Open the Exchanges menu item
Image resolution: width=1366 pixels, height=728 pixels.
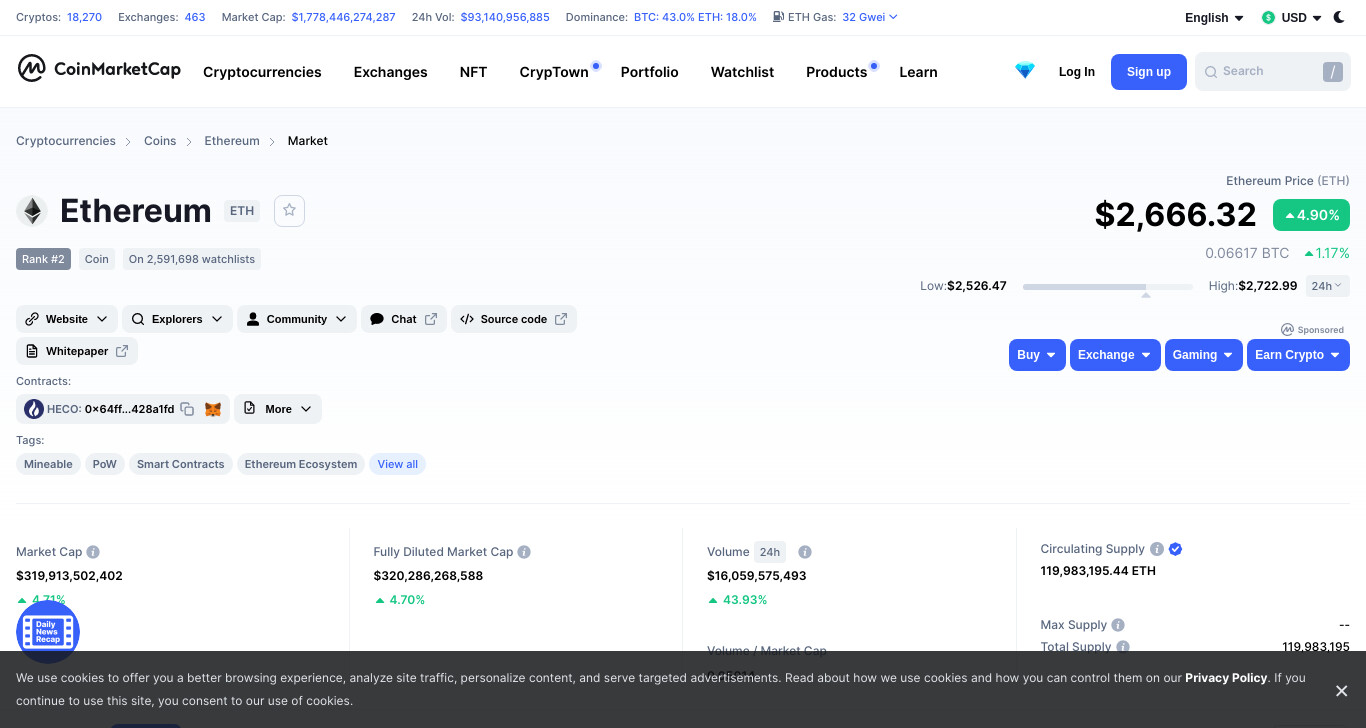coord(390,72)
